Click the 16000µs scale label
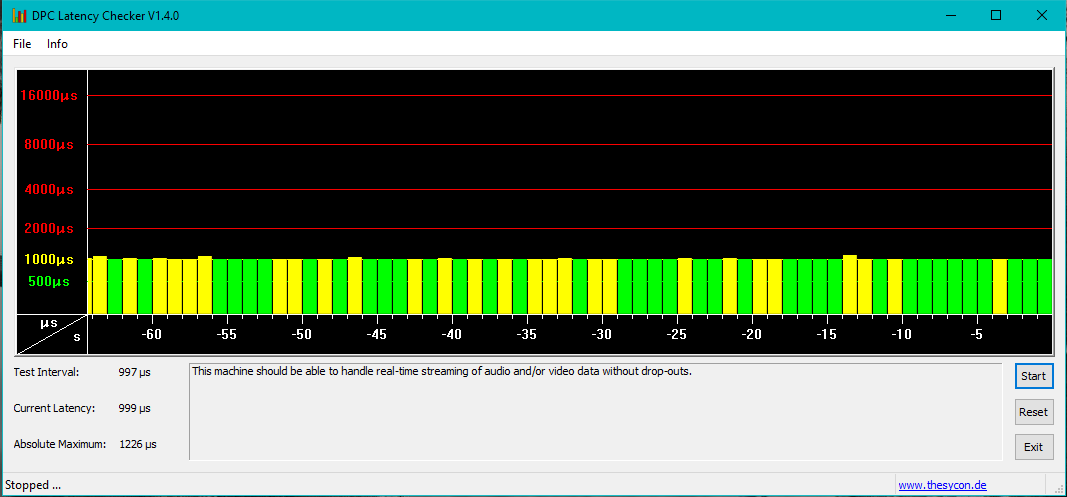The width and height of the screenshot is (1067, 497). (48, 95)
